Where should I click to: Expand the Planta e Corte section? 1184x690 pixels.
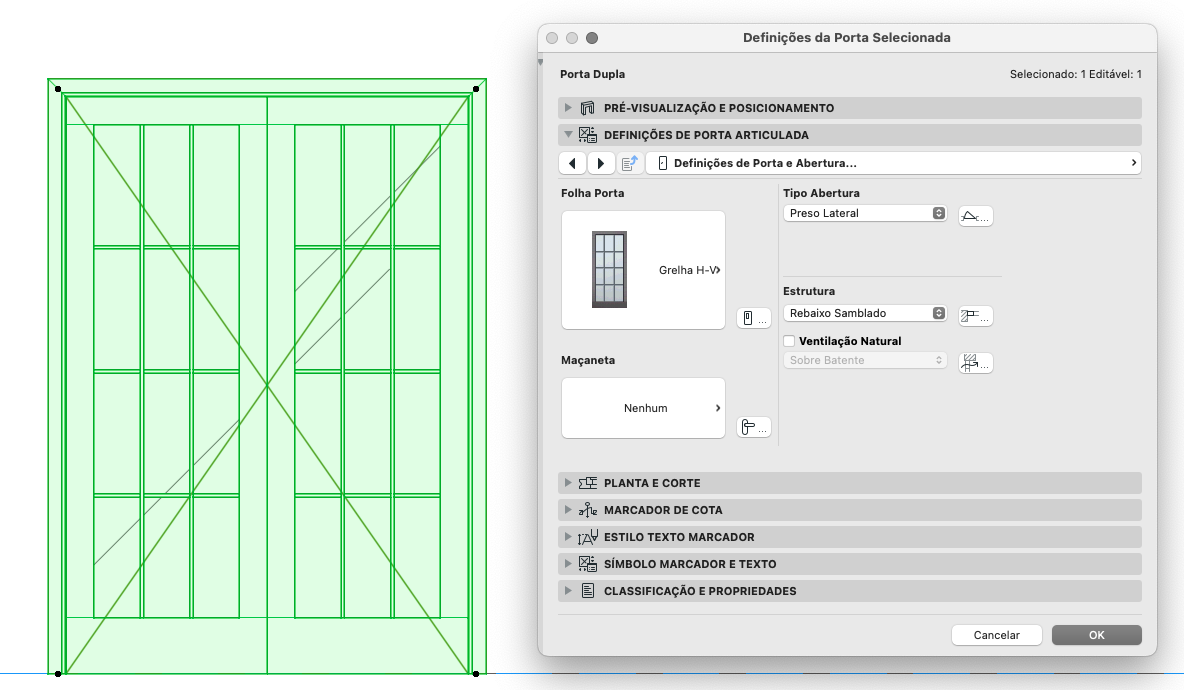pos(568,483)
